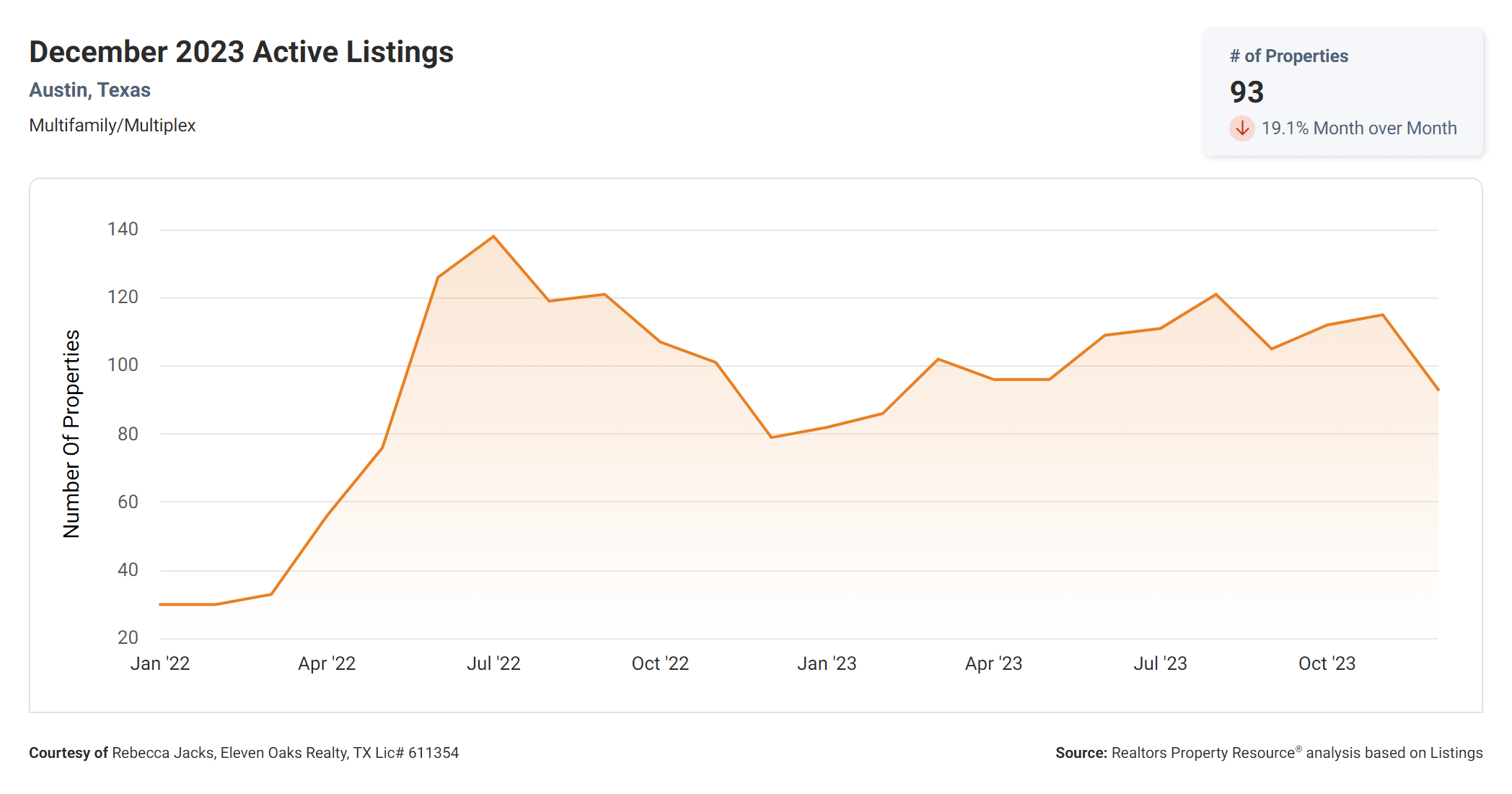Viewport: 1512px width, 794px height.
Task: Click the Number Of Properties axis title
Action: [x=71, y=434]
